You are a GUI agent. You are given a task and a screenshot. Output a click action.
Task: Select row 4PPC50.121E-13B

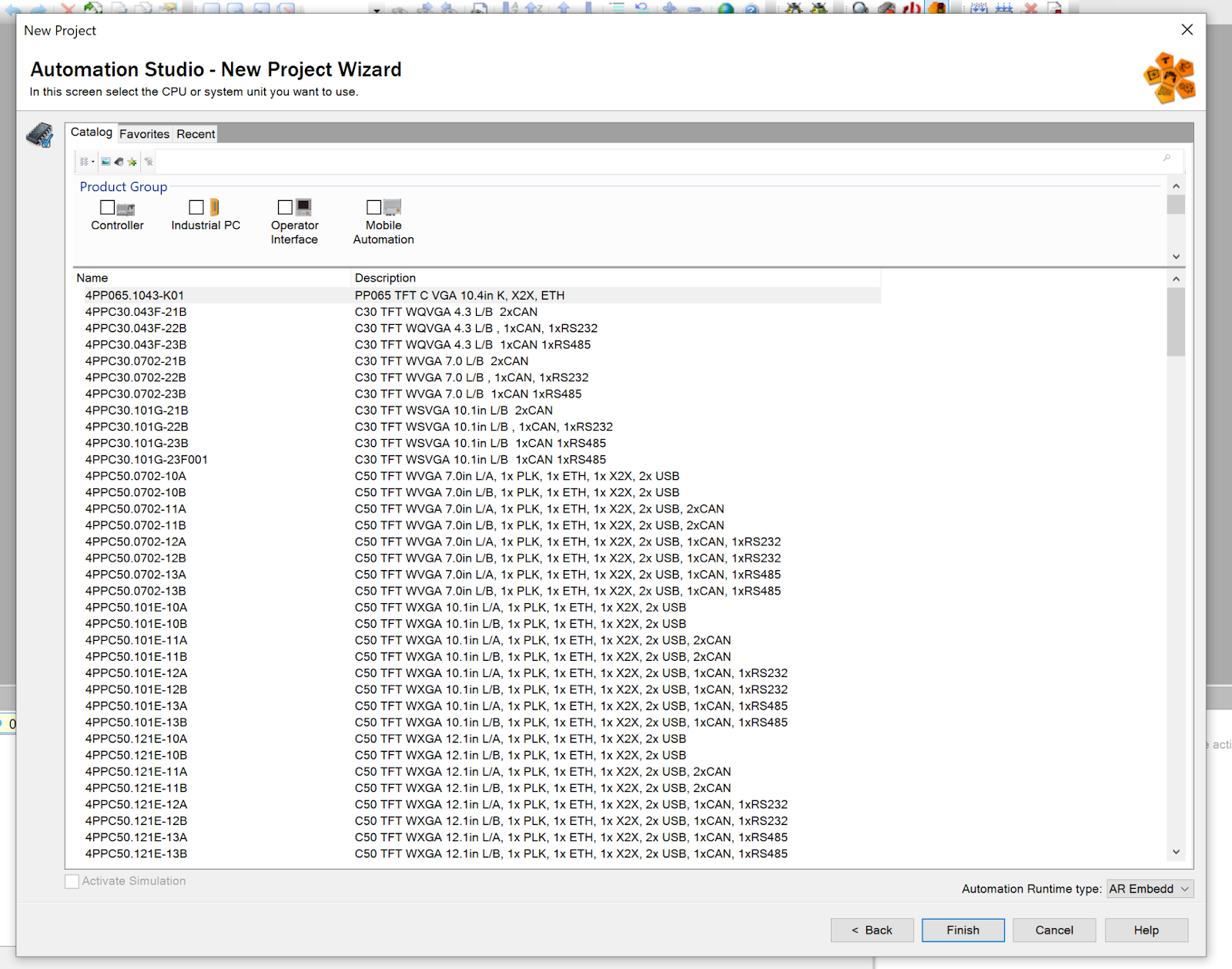click(477, 854)
